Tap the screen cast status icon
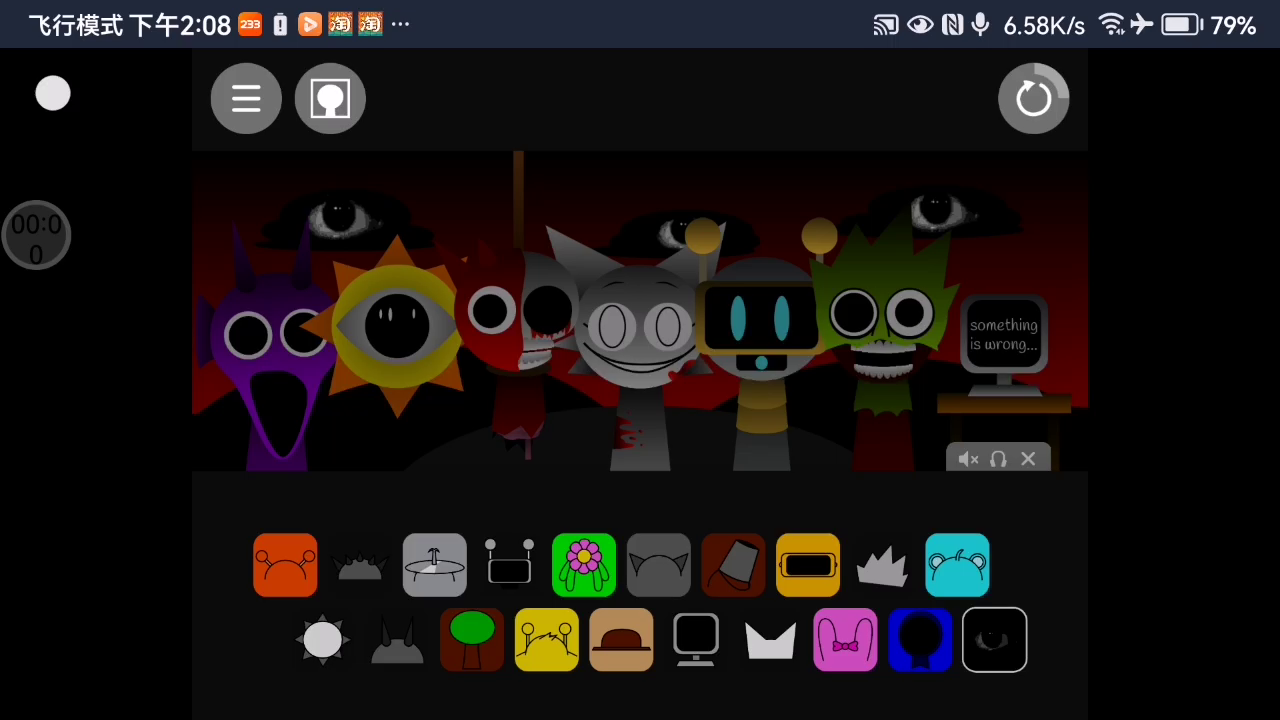 (886, 25)
